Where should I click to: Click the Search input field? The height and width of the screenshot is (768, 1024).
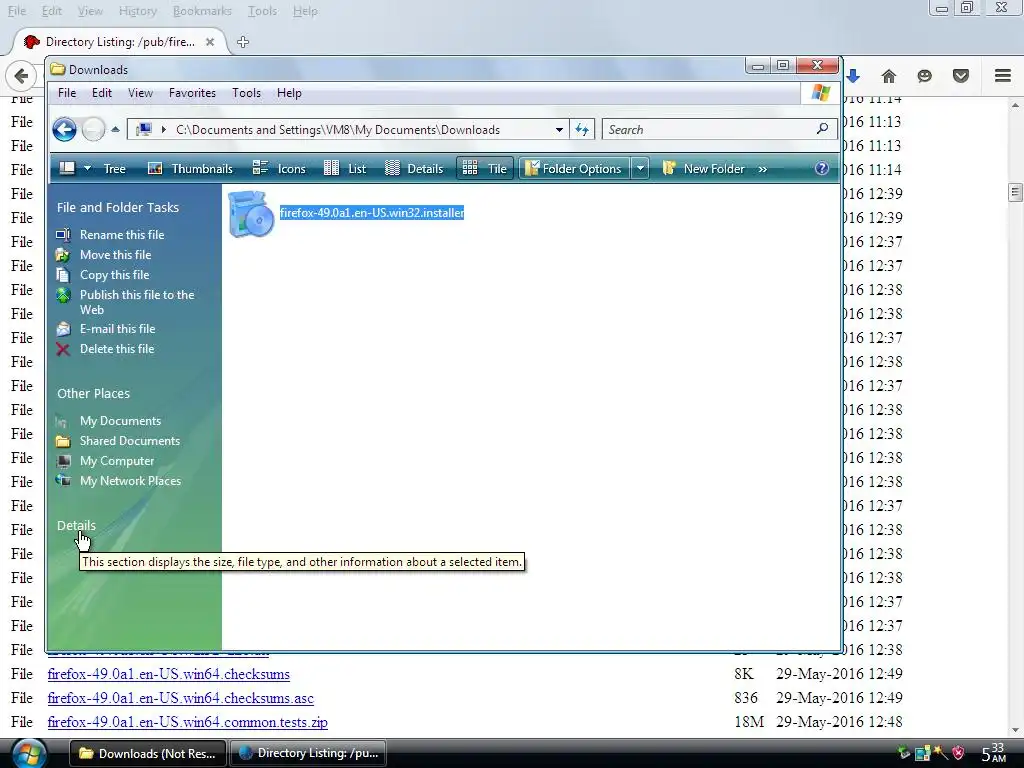(x=709, y=129)
